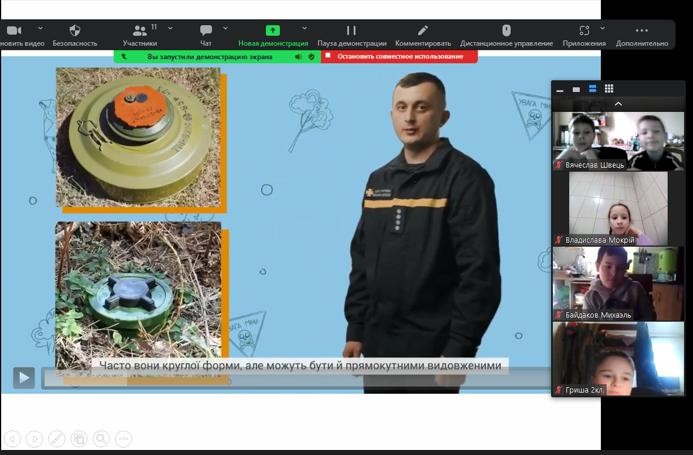Expand chevron next to Новая демонстрация

click(305, 28)
